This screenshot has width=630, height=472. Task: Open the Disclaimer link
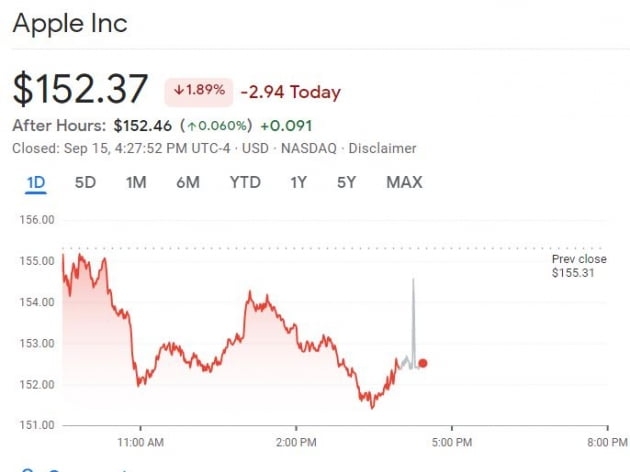coord(385,148)
